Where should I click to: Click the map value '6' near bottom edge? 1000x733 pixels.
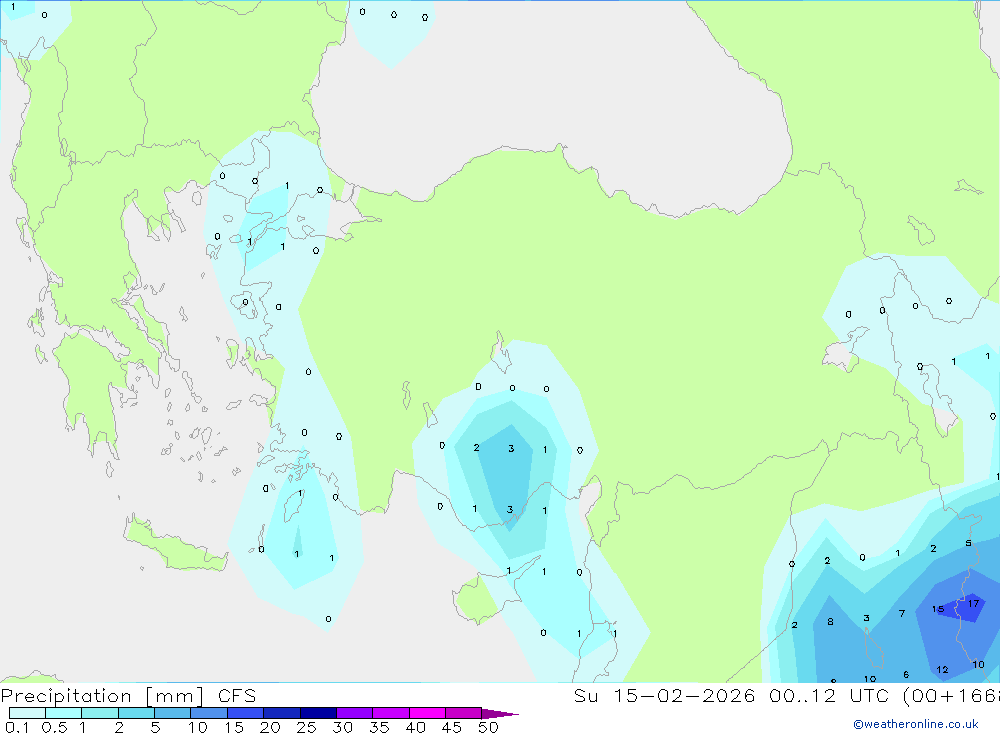(906, 675)
